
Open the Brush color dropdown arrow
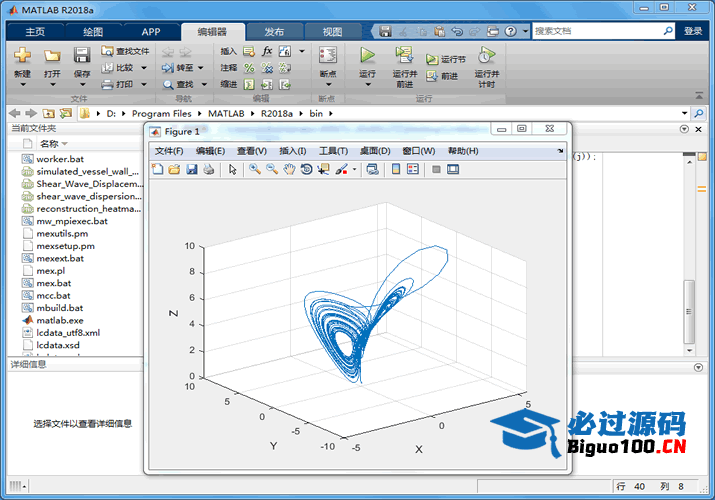(x=354, y=170)
